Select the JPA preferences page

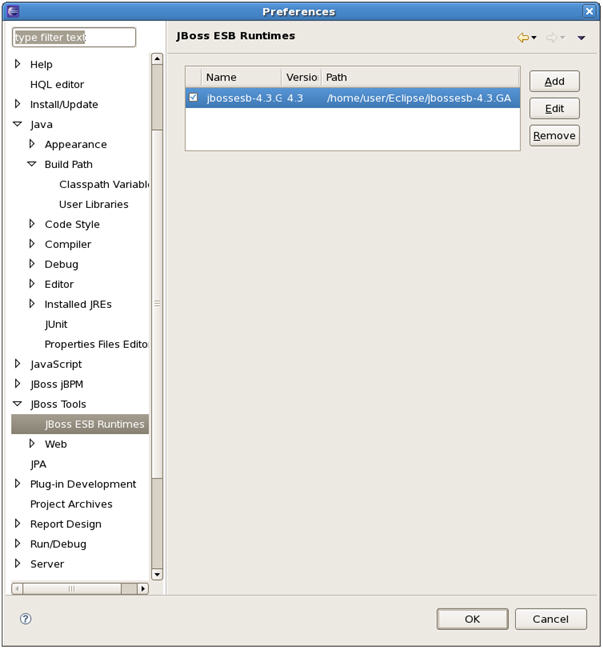pyautogui.click(x=38, y=464)
